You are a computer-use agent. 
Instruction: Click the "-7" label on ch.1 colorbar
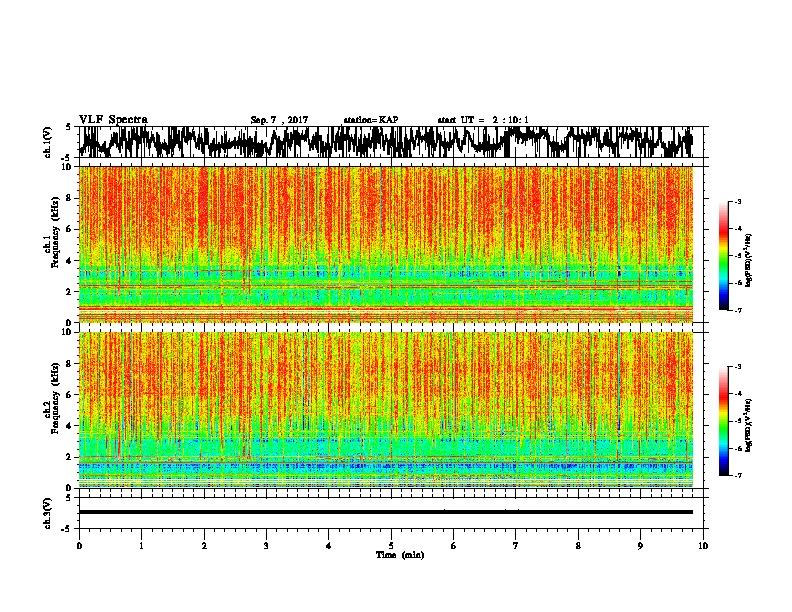[x=737, y=310]
